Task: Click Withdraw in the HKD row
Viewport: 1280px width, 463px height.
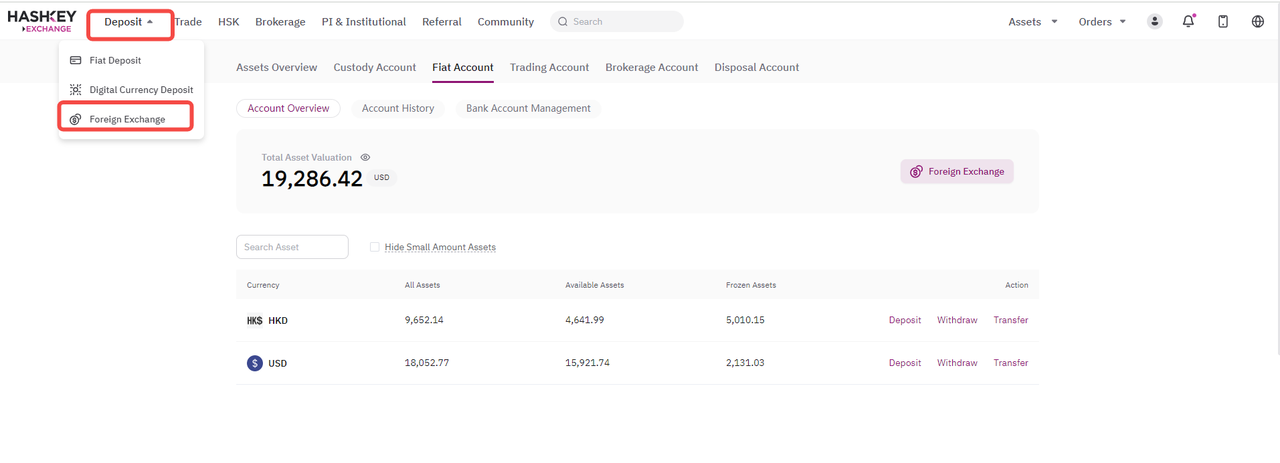Action: click(957, 320)
